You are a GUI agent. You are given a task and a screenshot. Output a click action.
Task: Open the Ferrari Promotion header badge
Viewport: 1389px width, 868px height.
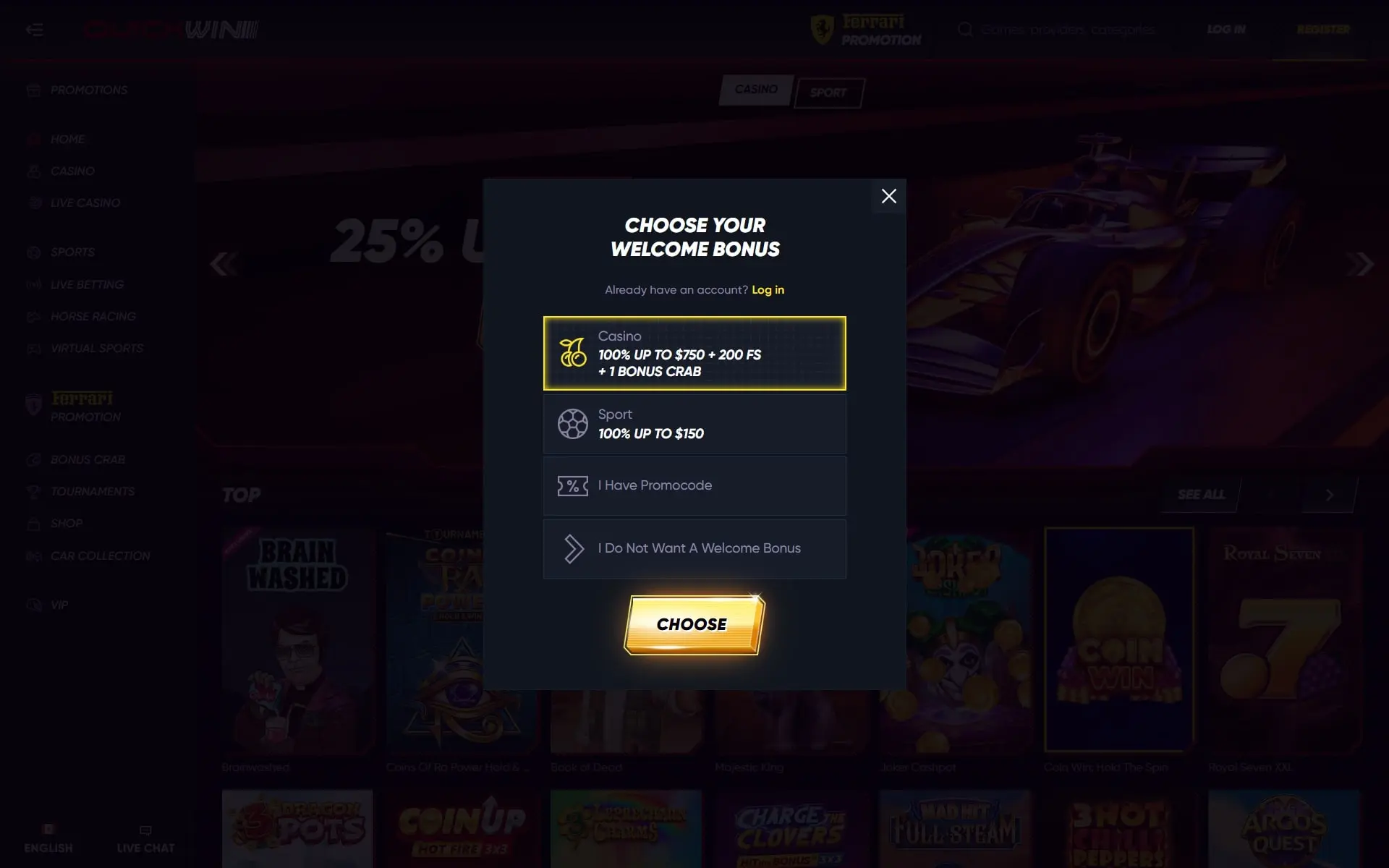[866, 30]
